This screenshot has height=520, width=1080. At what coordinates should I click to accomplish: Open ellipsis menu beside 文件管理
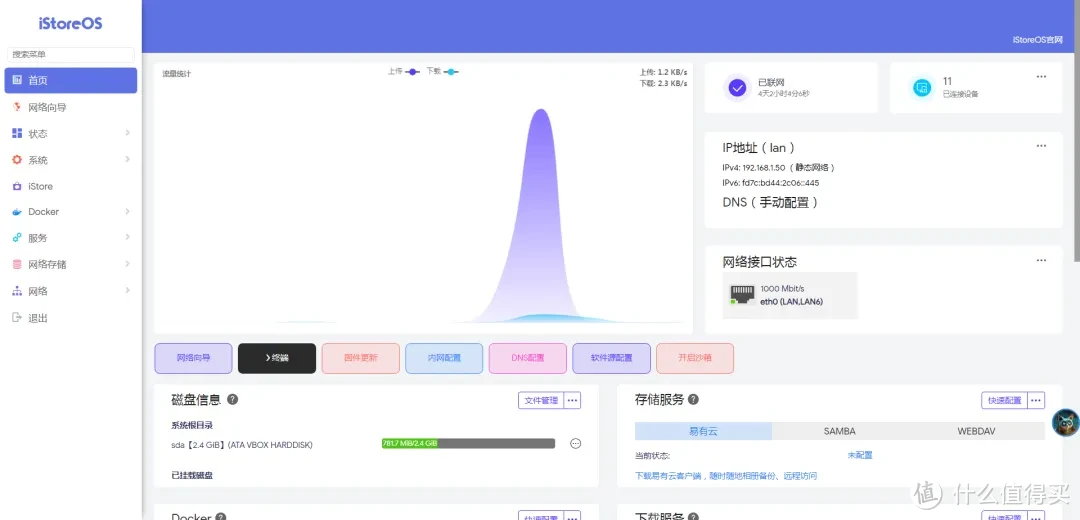tap(572, 400)
